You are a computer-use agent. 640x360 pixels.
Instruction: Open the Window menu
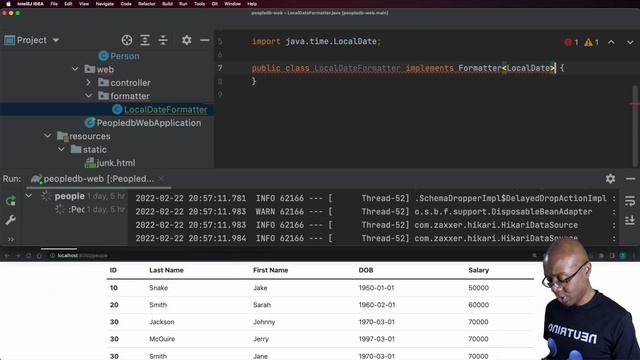232,4
